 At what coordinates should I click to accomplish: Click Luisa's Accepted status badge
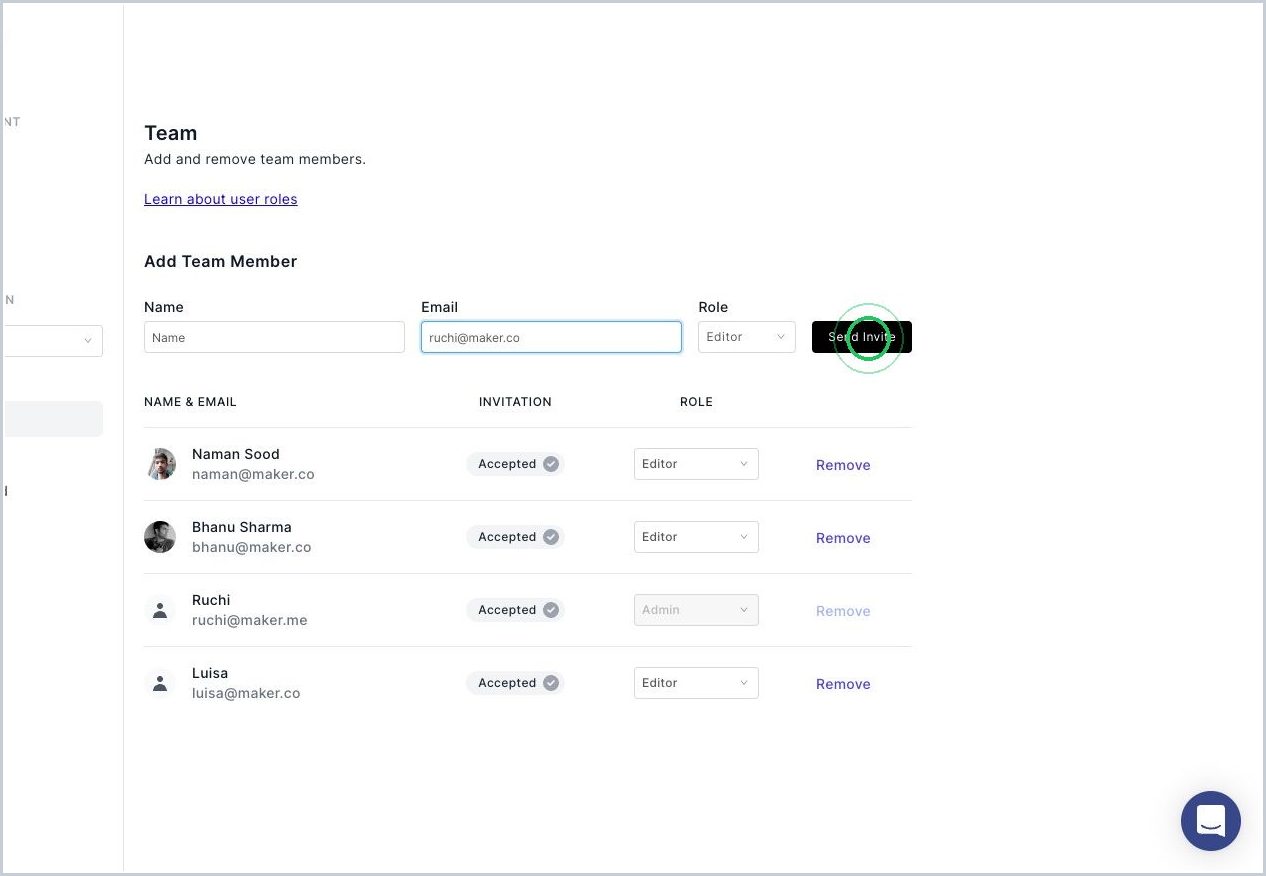(x=515, y=683)
